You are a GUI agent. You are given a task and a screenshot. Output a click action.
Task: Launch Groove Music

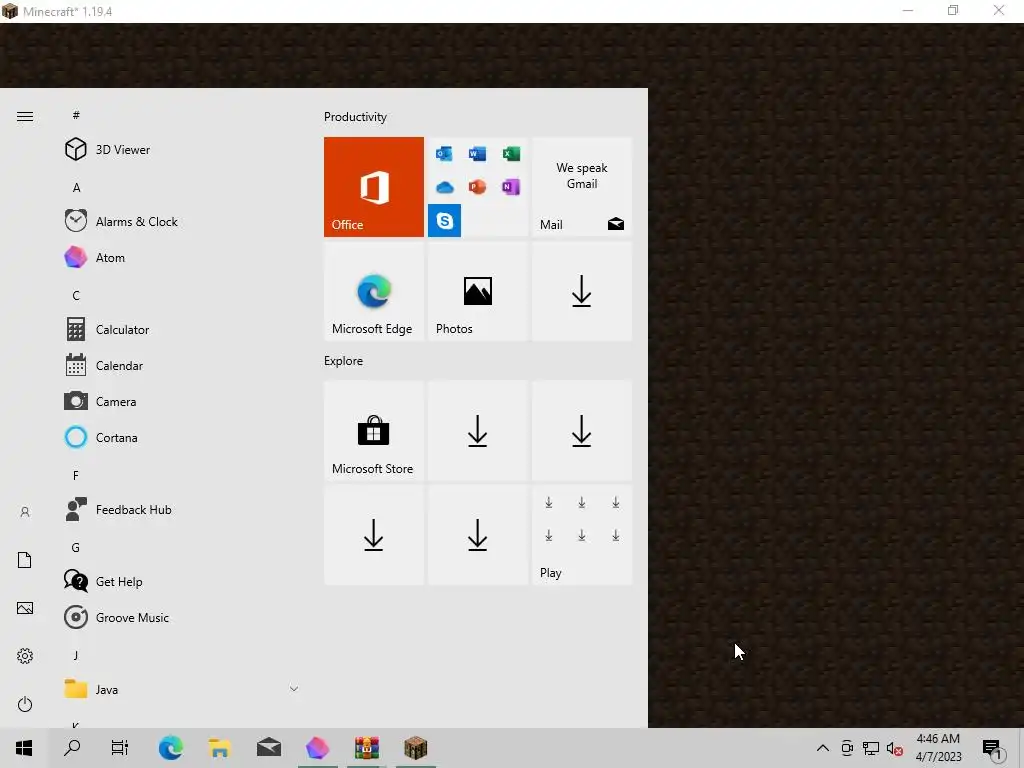(x=180, y=617)
